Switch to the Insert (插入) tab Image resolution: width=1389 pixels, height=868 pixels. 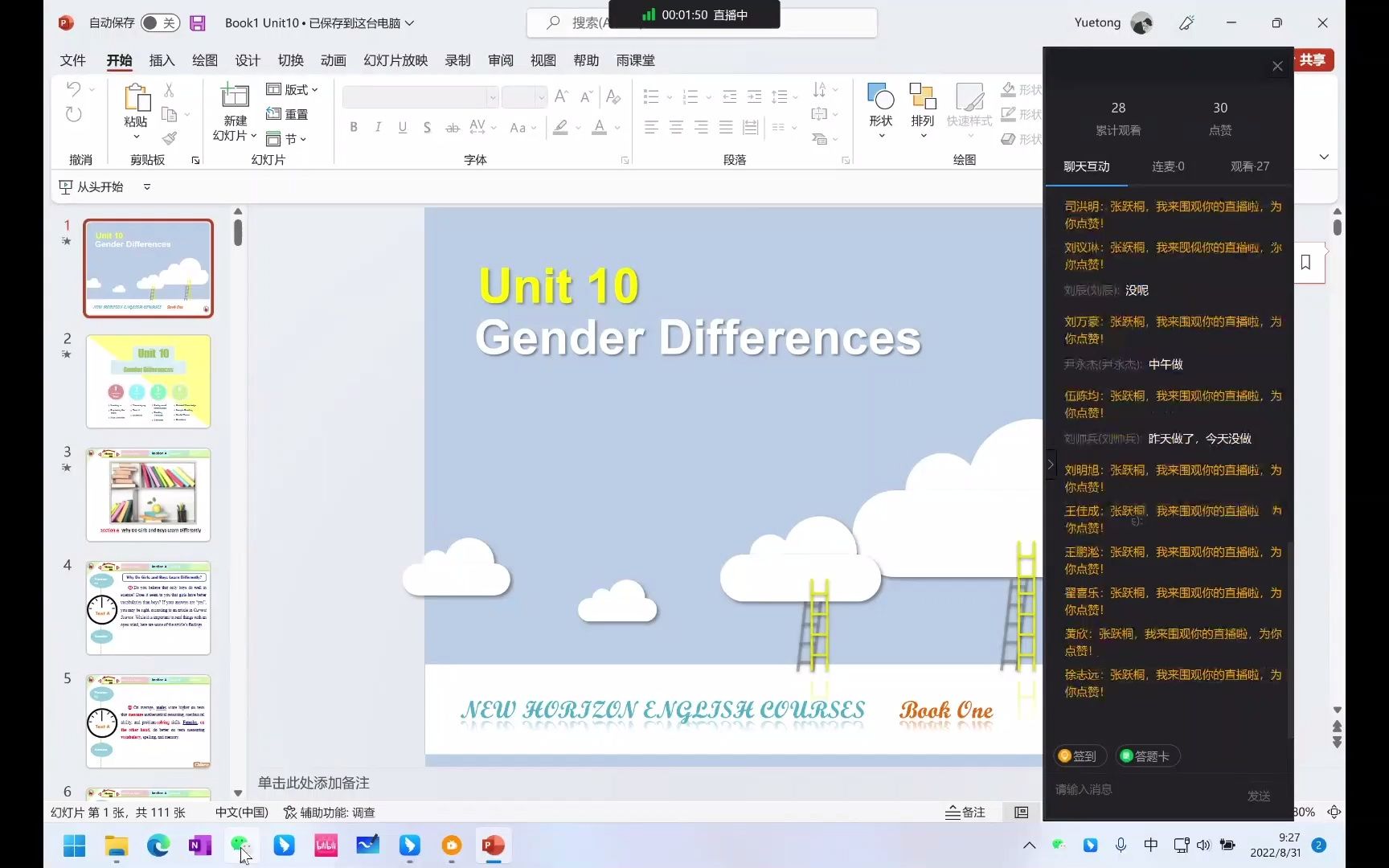point(162,60)
